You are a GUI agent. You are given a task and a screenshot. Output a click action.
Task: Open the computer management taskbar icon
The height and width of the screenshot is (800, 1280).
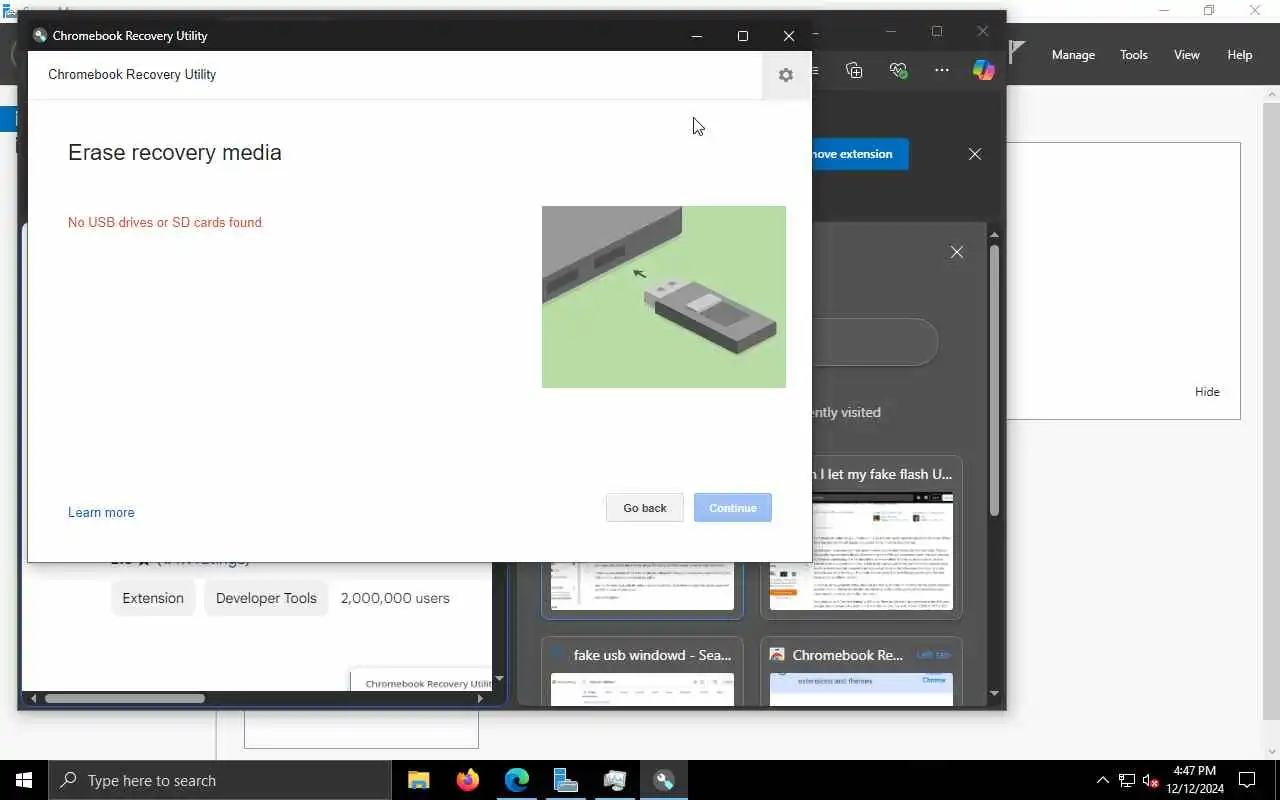(x=615, y=780)
